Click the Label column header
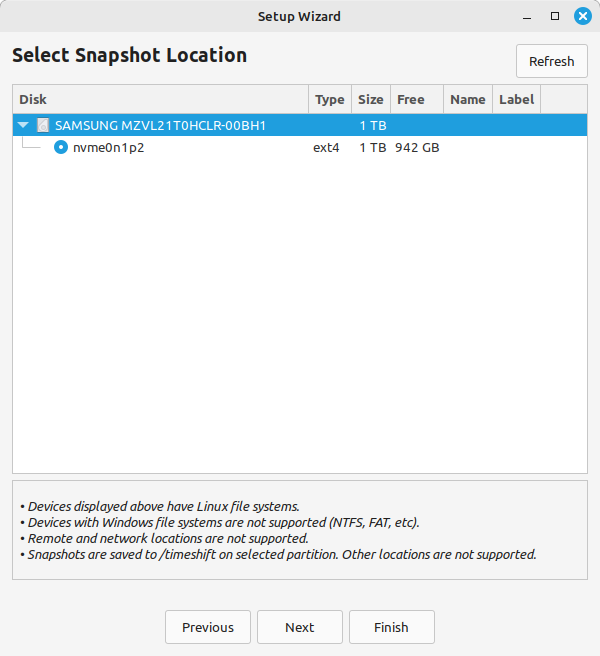600x656 pixels. [x=516, y=99]
